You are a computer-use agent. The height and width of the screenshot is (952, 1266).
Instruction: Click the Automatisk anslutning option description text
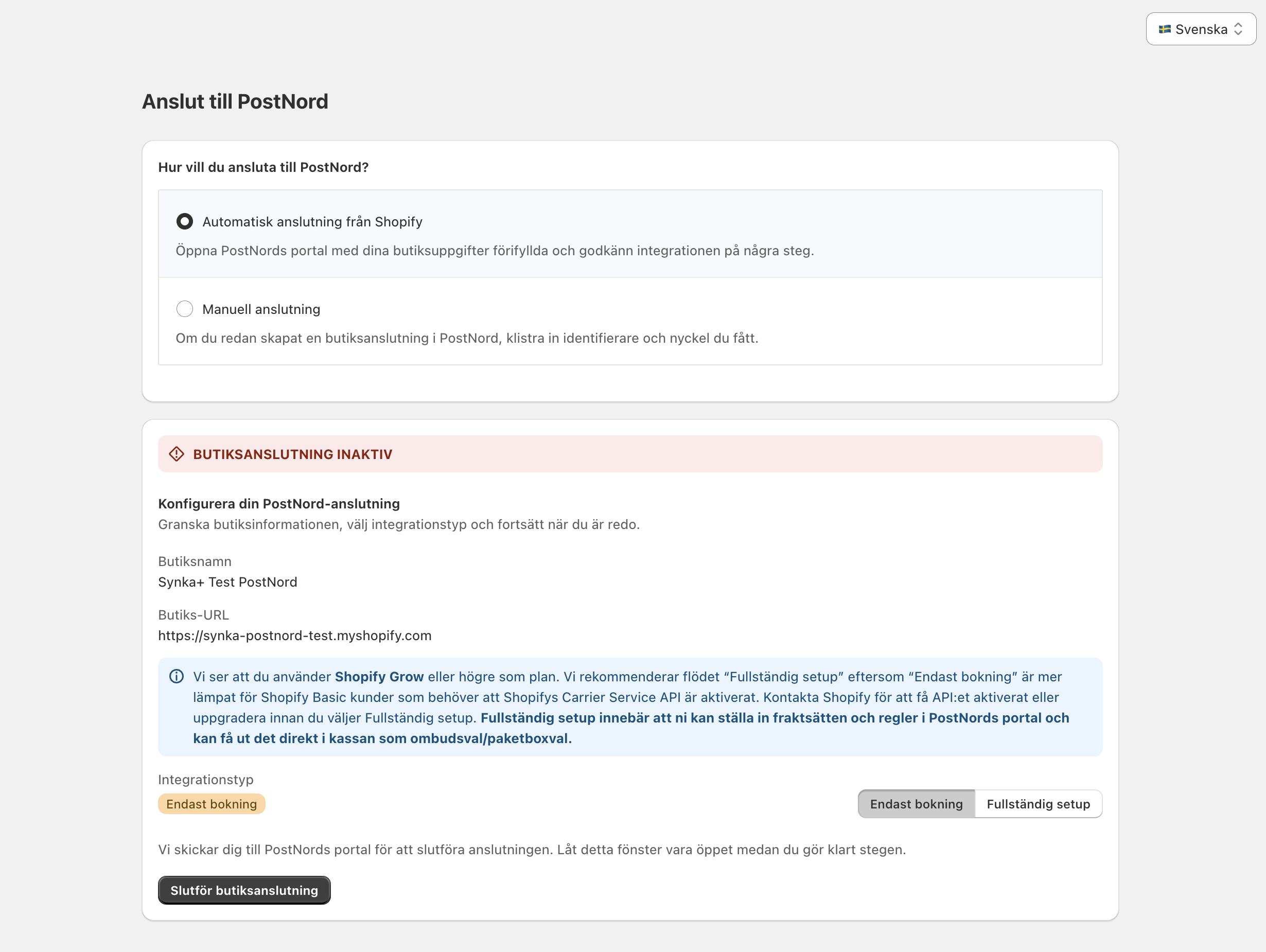coord(495,251)
